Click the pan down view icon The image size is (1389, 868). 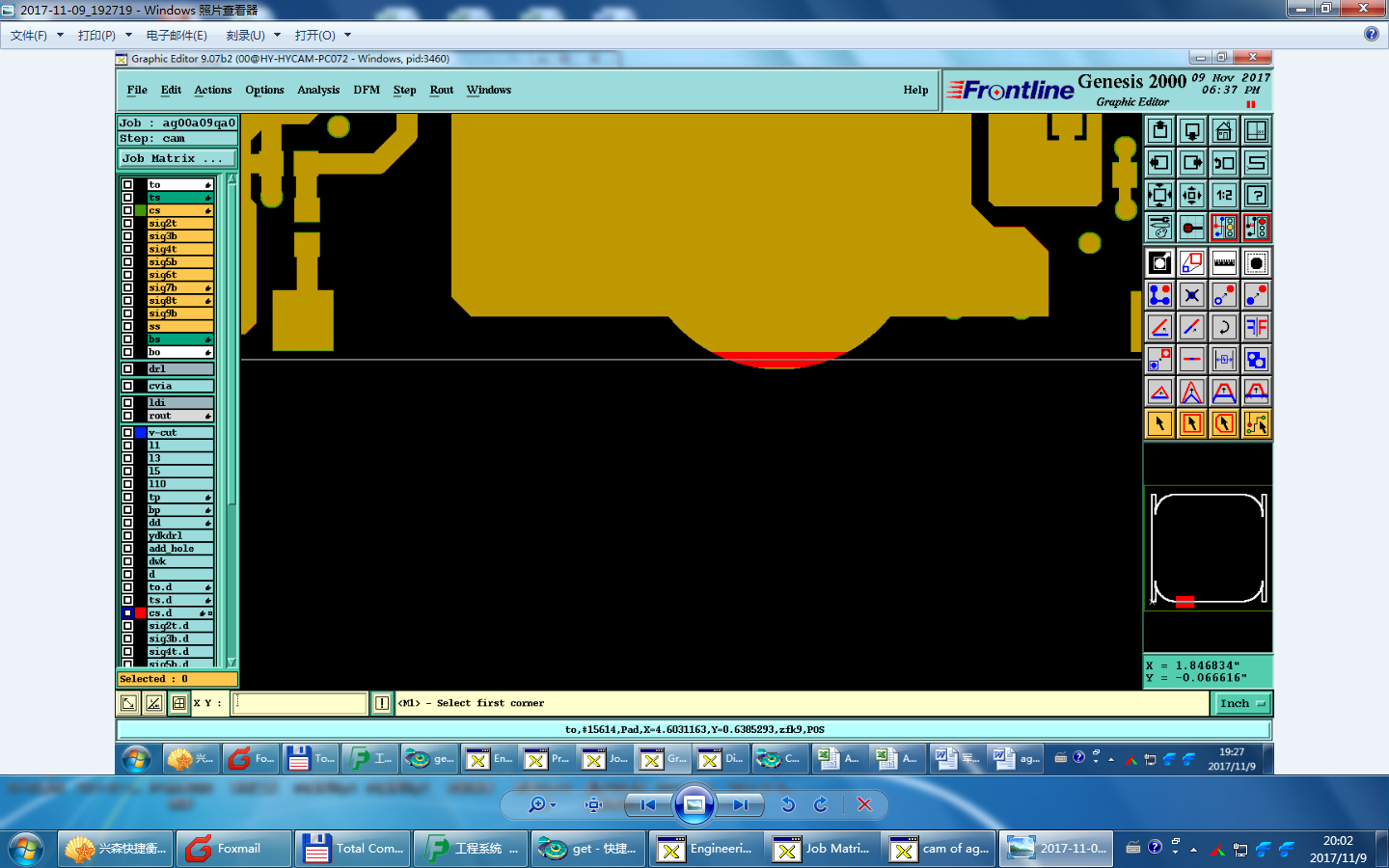coord(1192,130)
